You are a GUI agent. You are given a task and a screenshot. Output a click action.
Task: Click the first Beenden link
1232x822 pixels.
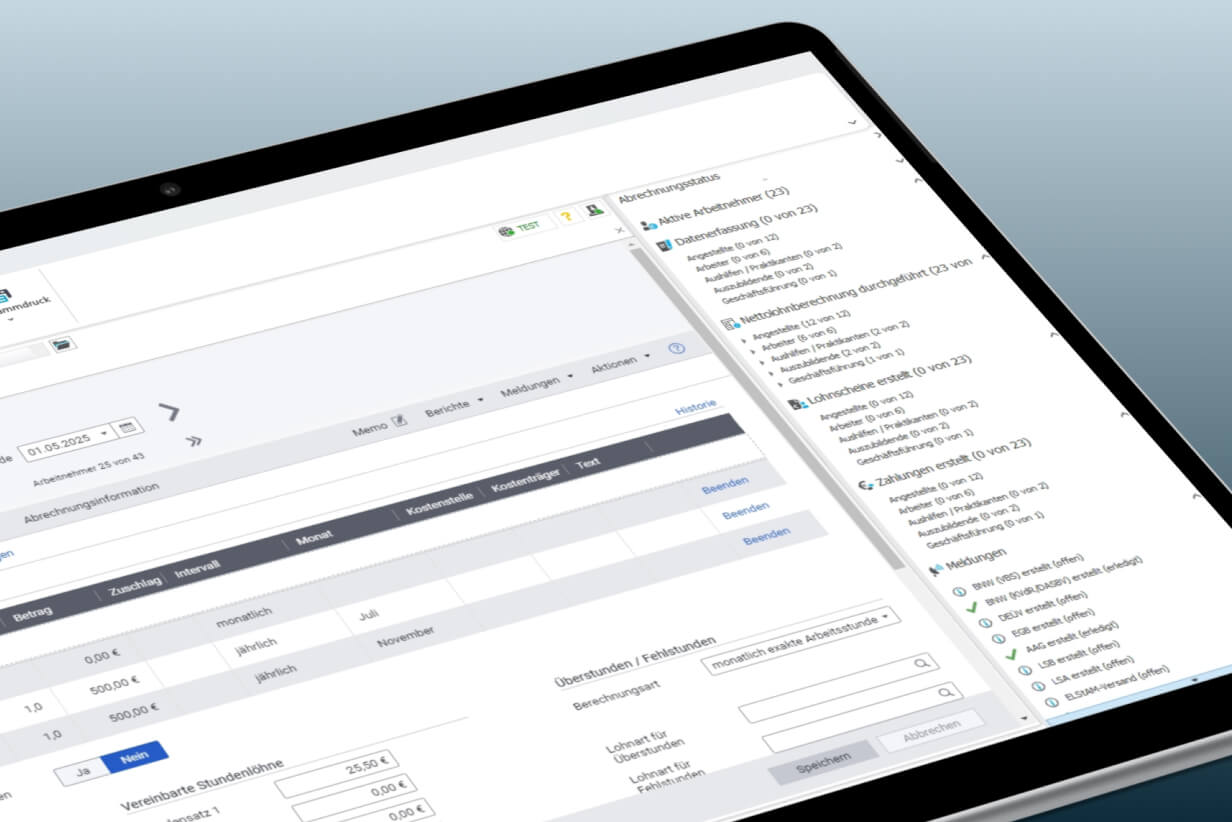(x=724, y=487)
